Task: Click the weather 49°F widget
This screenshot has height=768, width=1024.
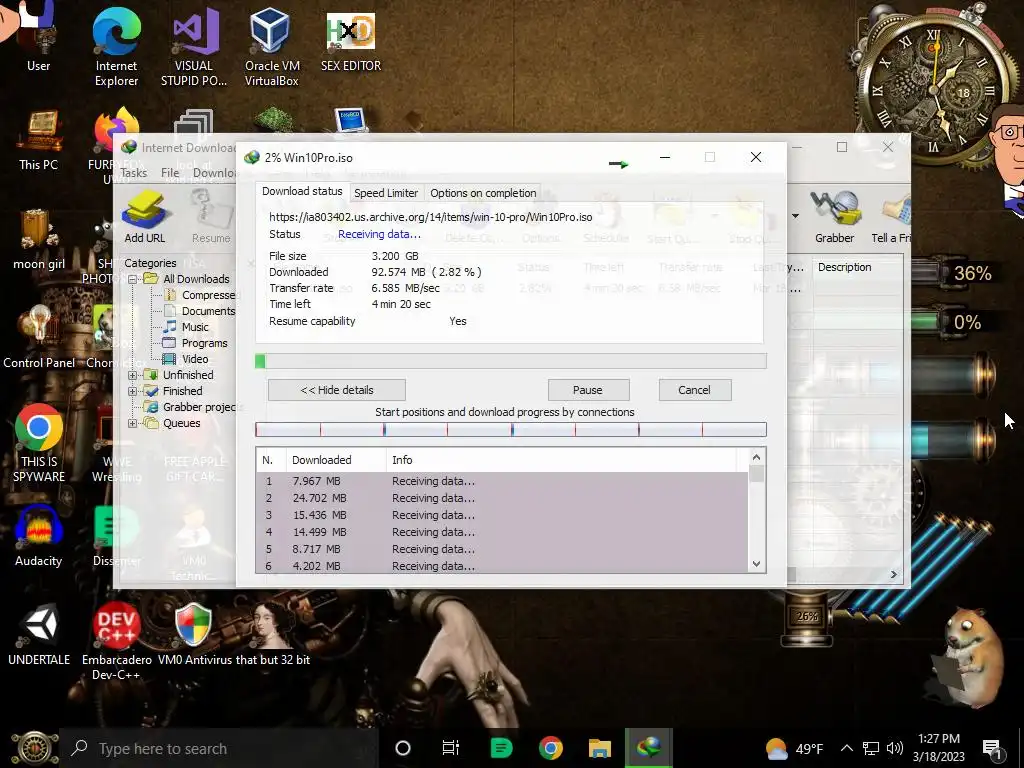Action: coord(795,748)
